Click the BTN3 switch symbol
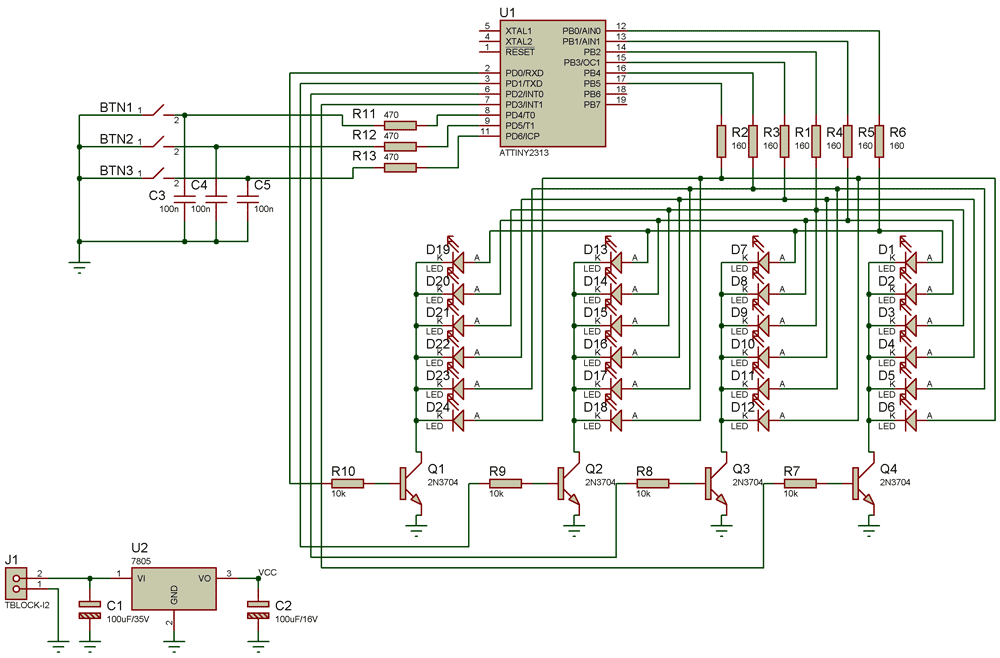Viewport: 1000px width, 658px height. point(158,174)
